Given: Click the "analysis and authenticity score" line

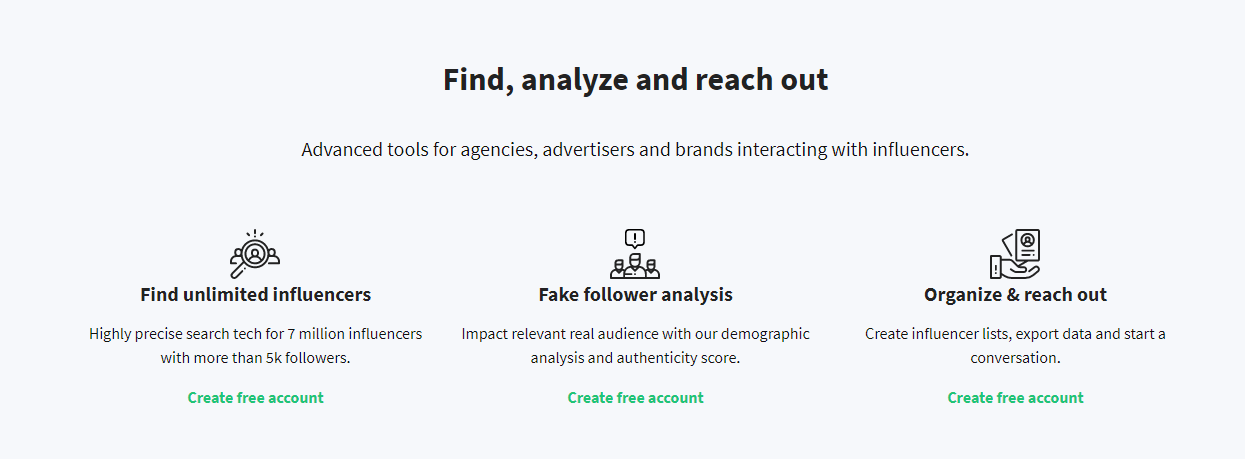Looking at the screenshot, I should coord(635,358).
